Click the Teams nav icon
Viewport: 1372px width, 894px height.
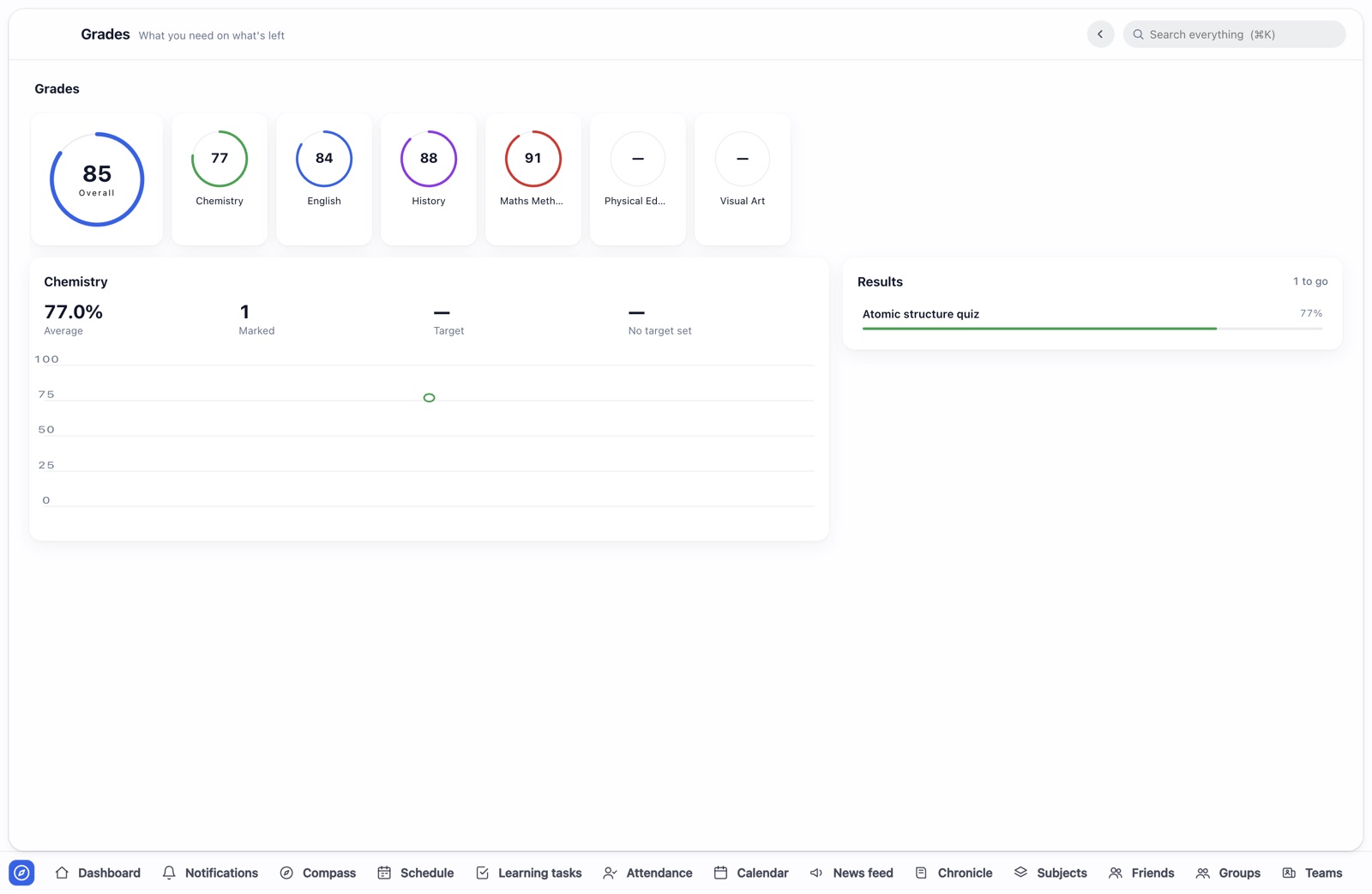point(1289,873)
